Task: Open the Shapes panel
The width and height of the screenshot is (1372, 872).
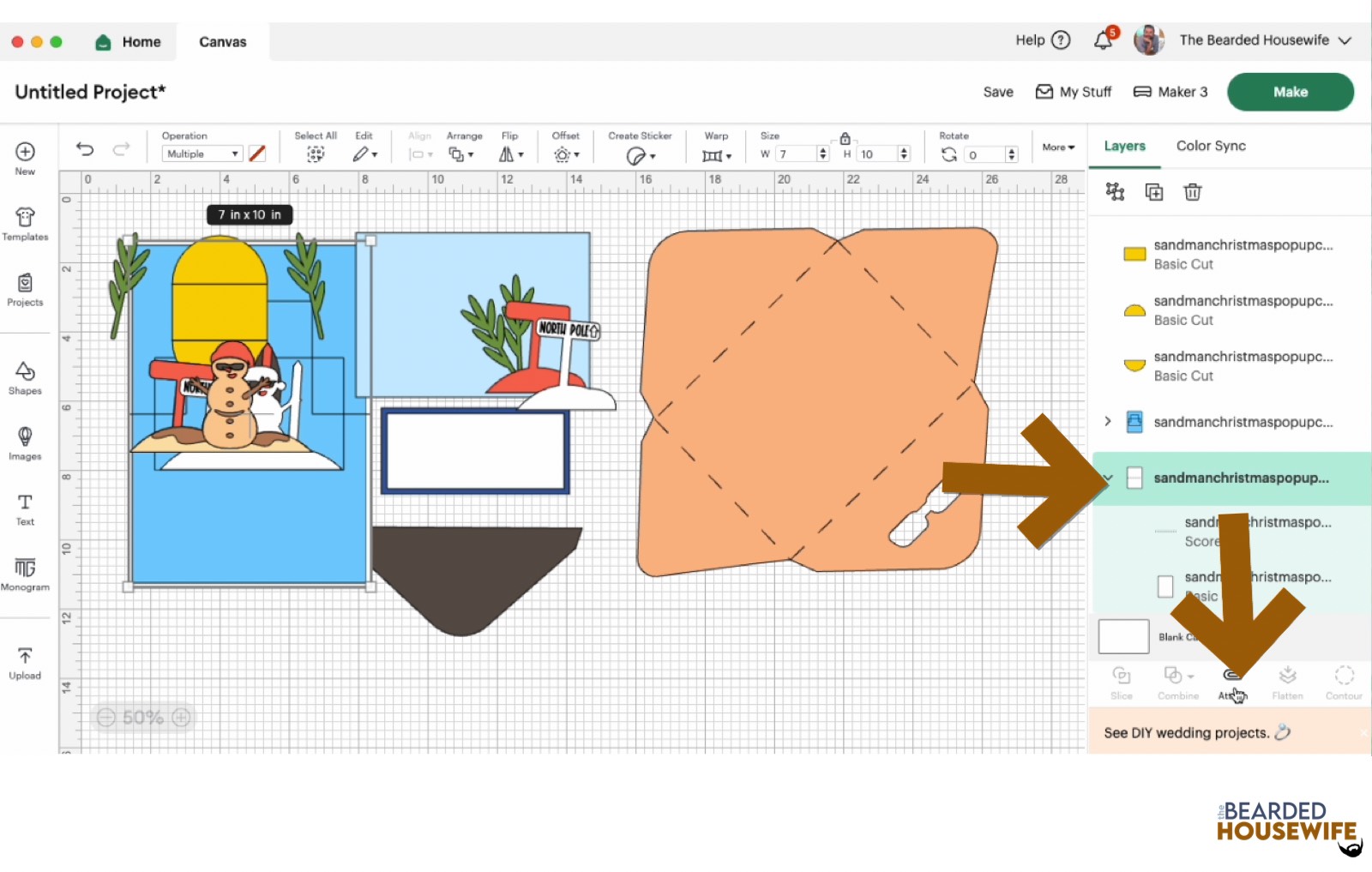Action: [25, 378]
